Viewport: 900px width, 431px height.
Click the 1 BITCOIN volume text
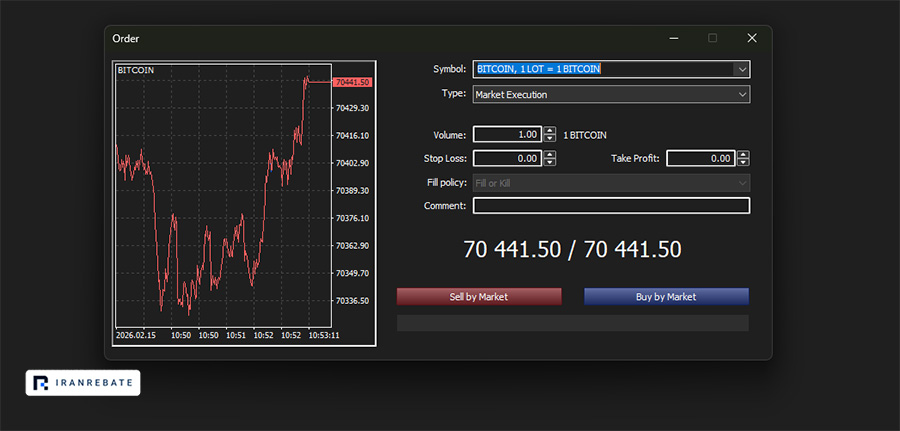585,135
